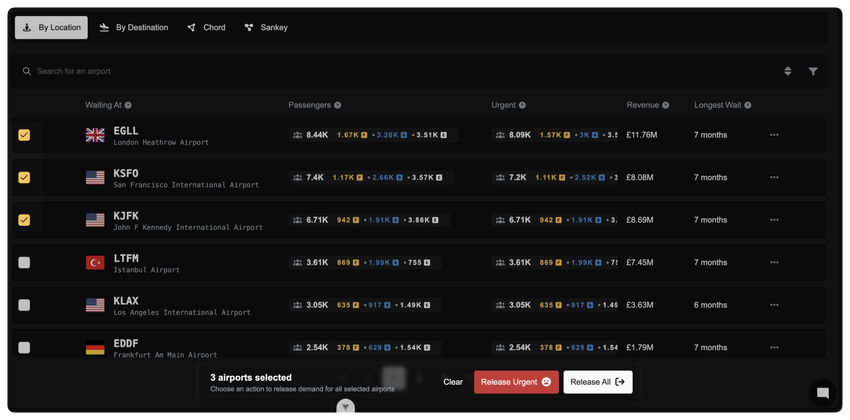Click info icon beside Passengers header
Image resolution: width=850 pixels, height=420 pixels.
click(337, 105)
